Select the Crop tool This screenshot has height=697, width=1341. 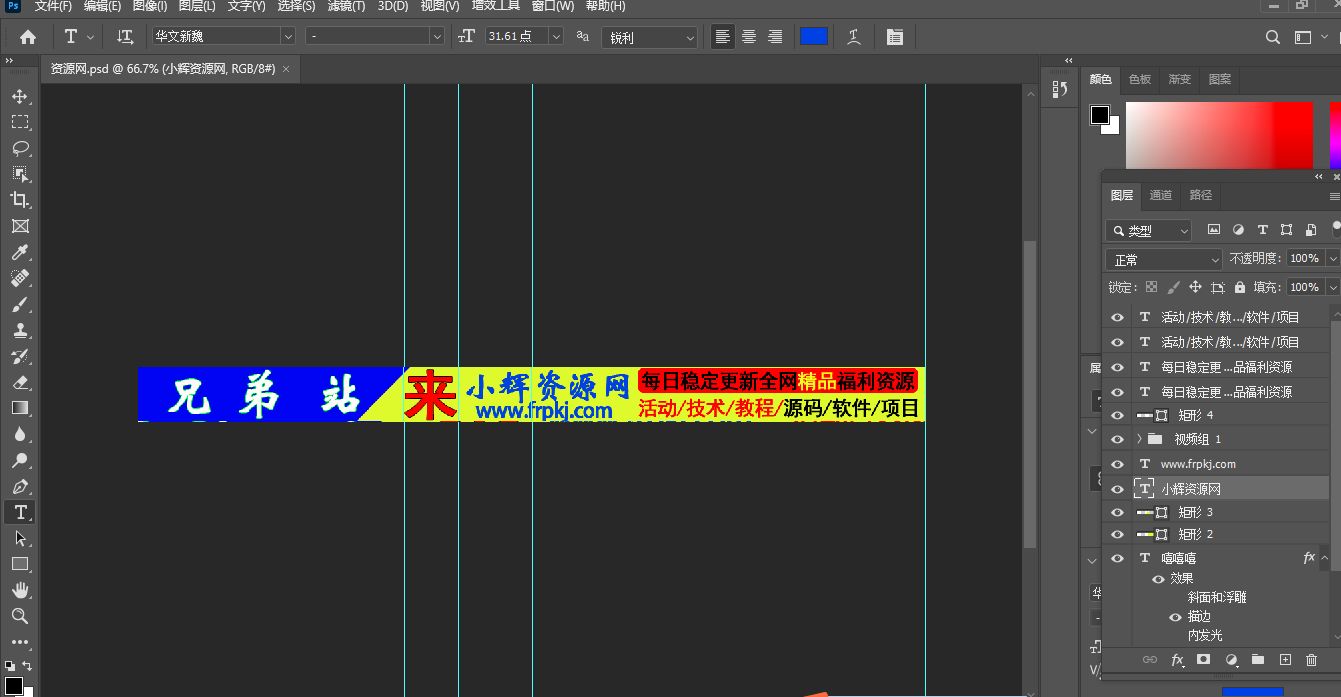point(20,200)
